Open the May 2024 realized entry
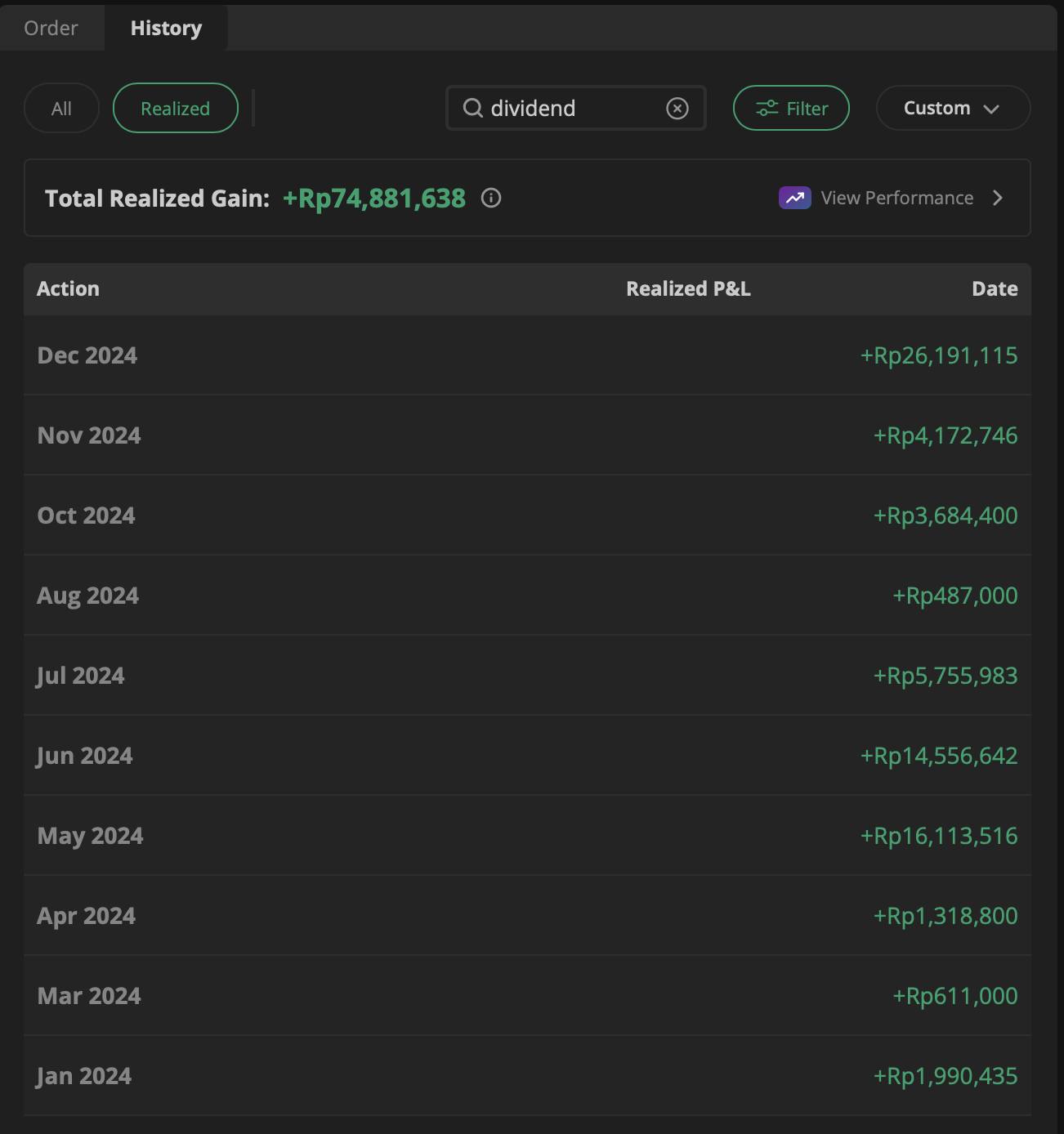 pyautogui.click(x=527, y=836)
